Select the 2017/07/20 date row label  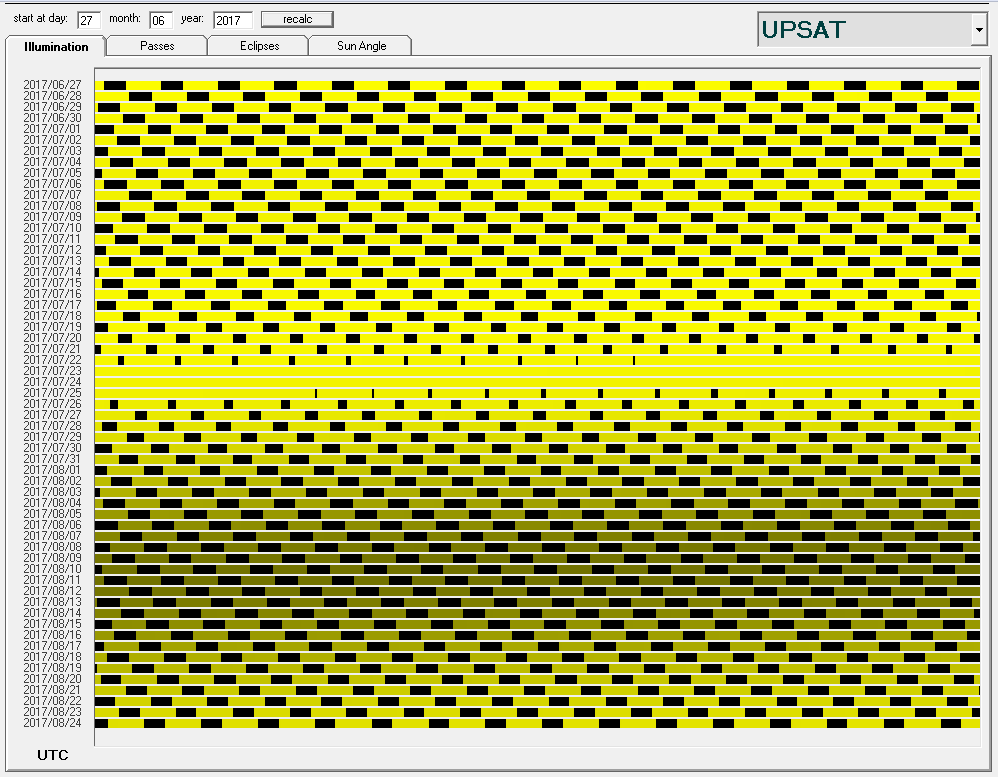click(x=53, y=338)
